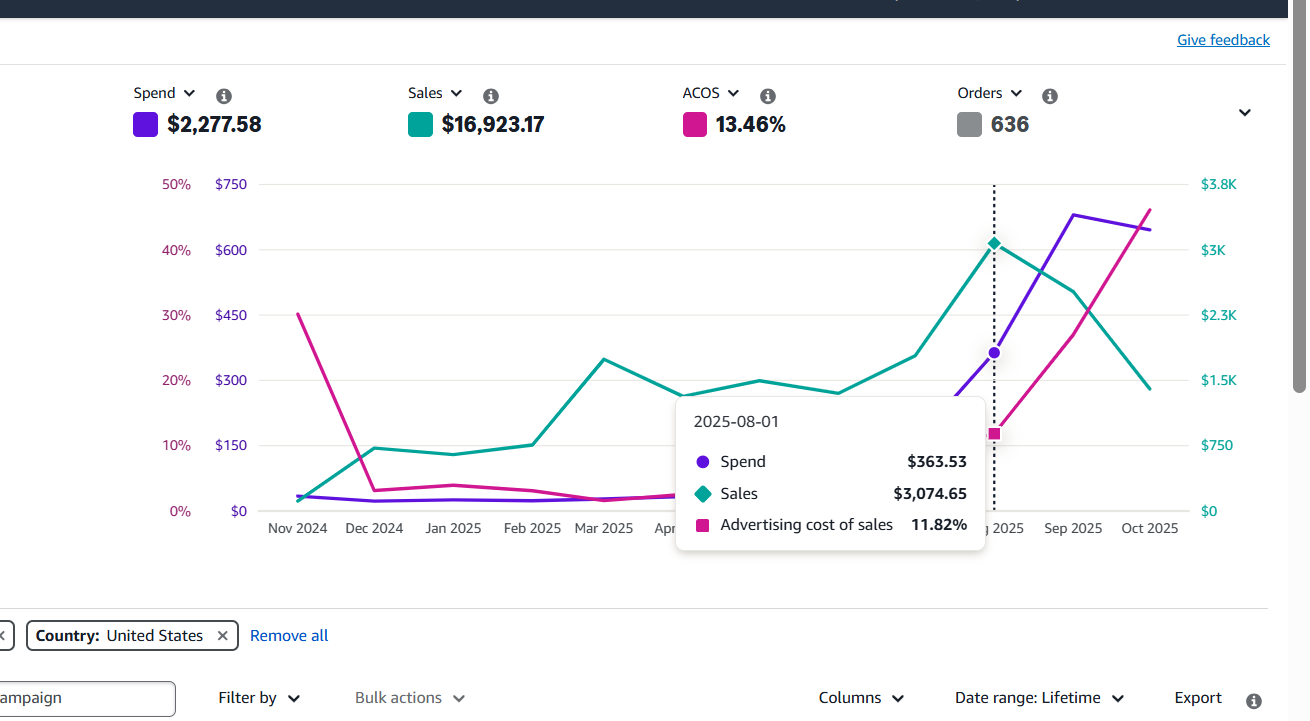
Task: Click the Remove all filters link
Action: coord(289,636)
